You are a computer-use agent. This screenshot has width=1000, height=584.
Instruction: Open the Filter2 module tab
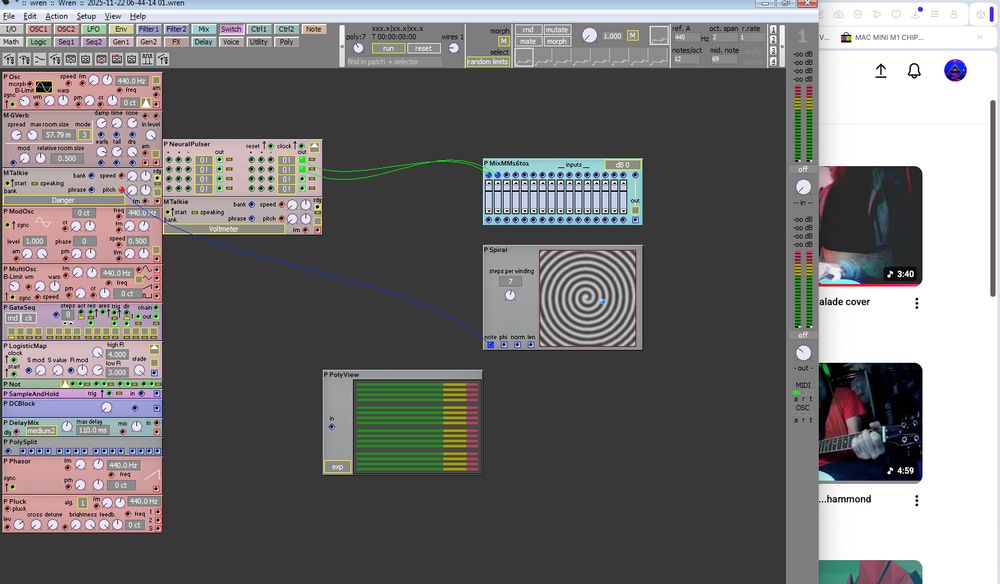176,30
